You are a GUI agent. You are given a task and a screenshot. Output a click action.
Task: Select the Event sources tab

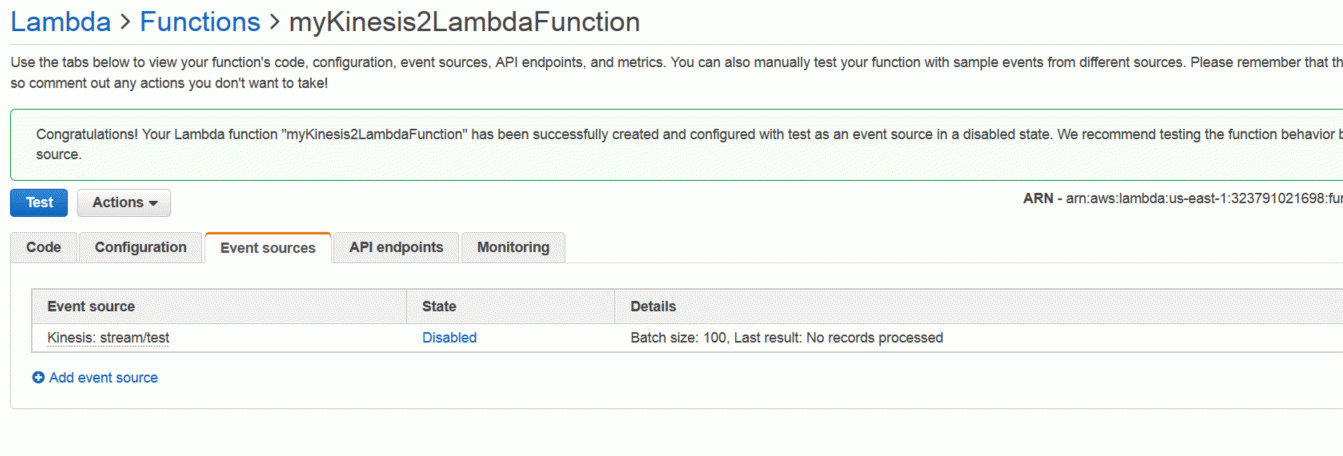coord(267,248)
